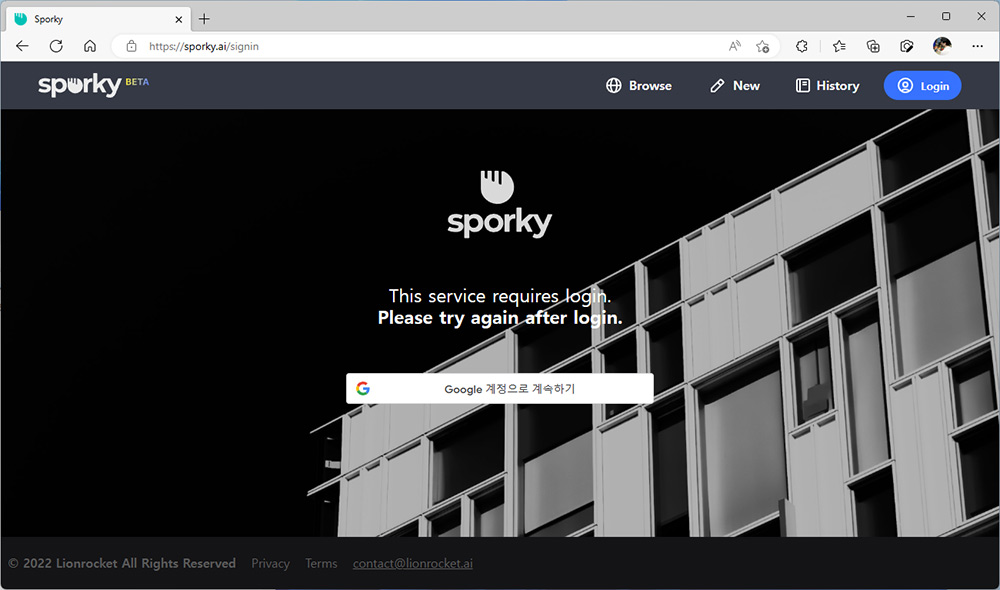Open a new browser tab

point(204,19)
